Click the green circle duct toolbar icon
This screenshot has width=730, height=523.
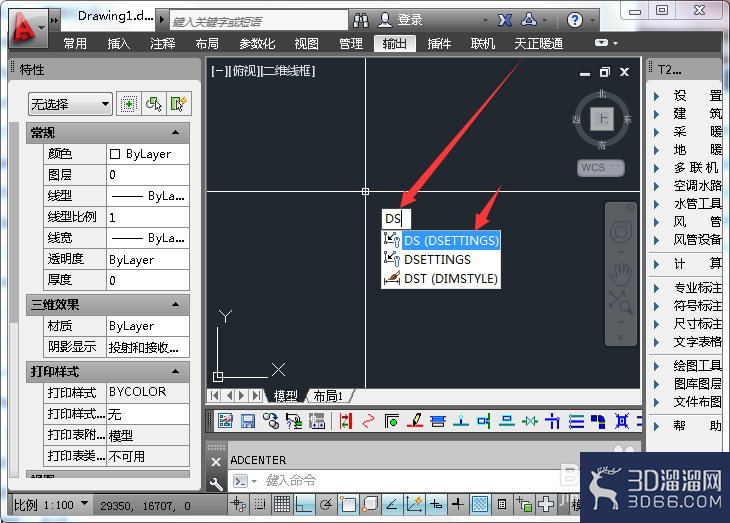[392, 421]
